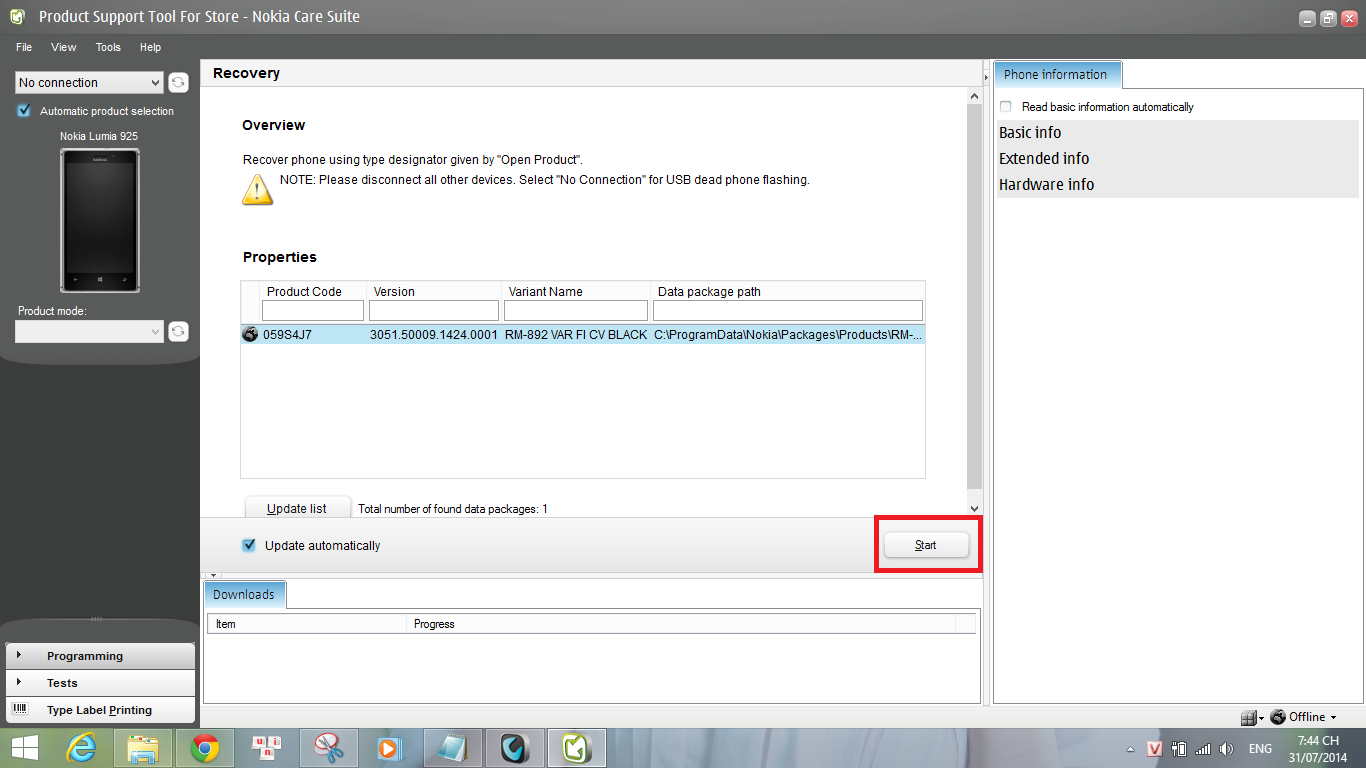Screen dimensions: 1366x768
Task: Open the Offline status dropdown arrow
Action: click(x=1334, y=718)
